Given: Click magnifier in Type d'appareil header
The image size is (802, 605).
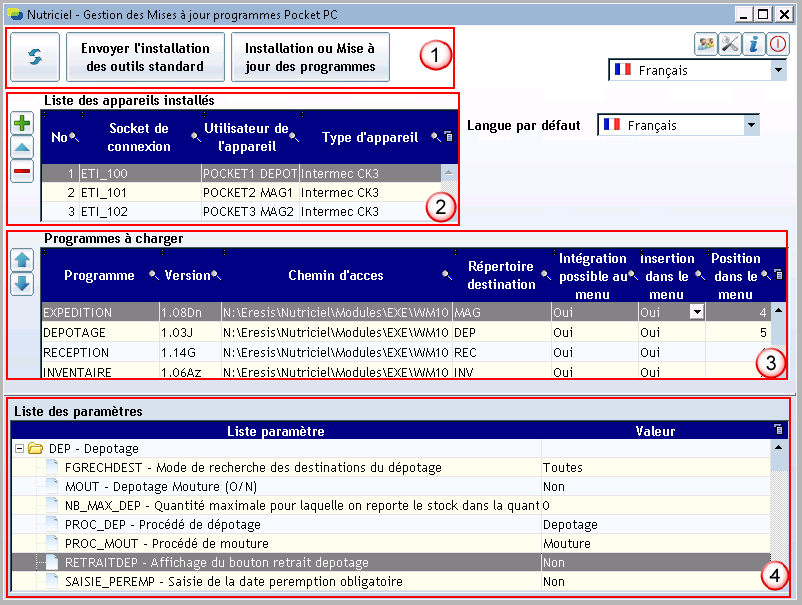Looking at the screenshot, I should coord(435,137).
